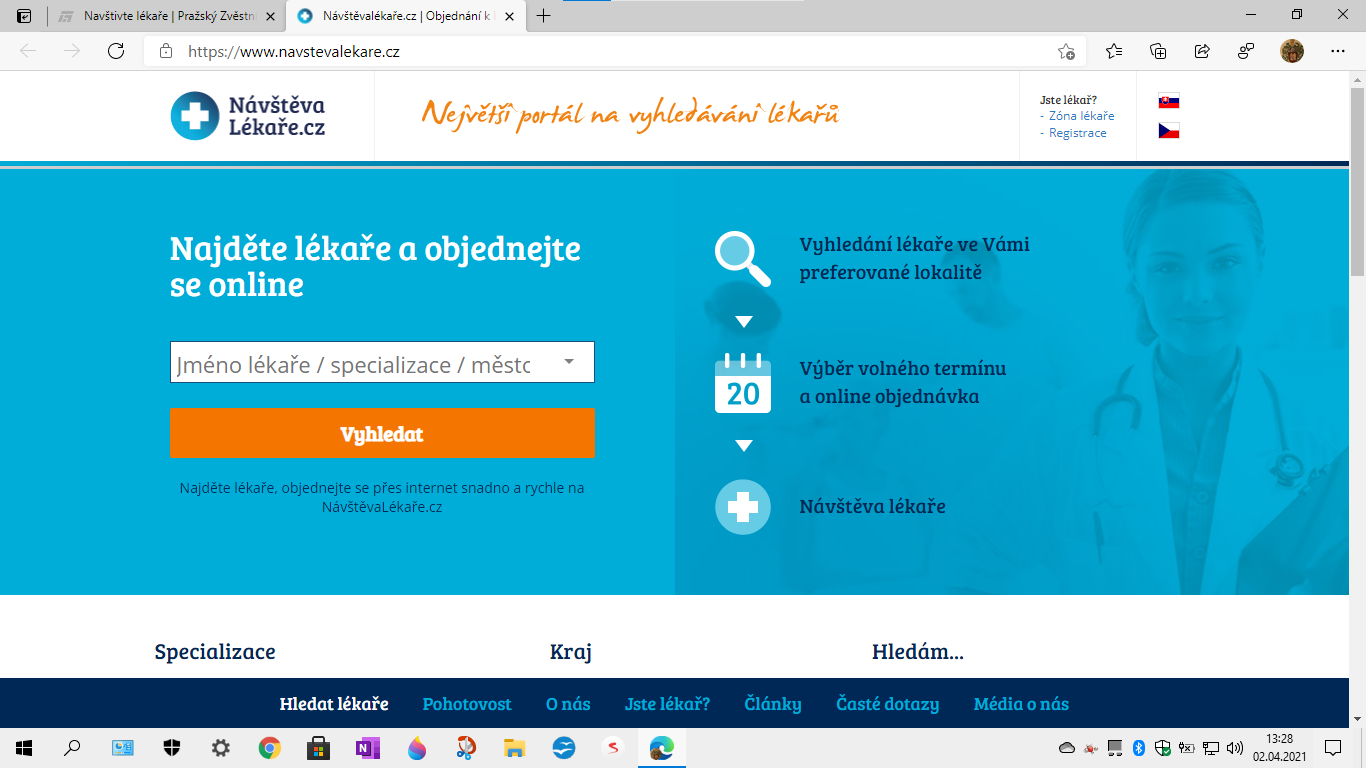Click the Czech flag icon
The height and width of the screenshot is (768, 1366).
point(1168,129)
